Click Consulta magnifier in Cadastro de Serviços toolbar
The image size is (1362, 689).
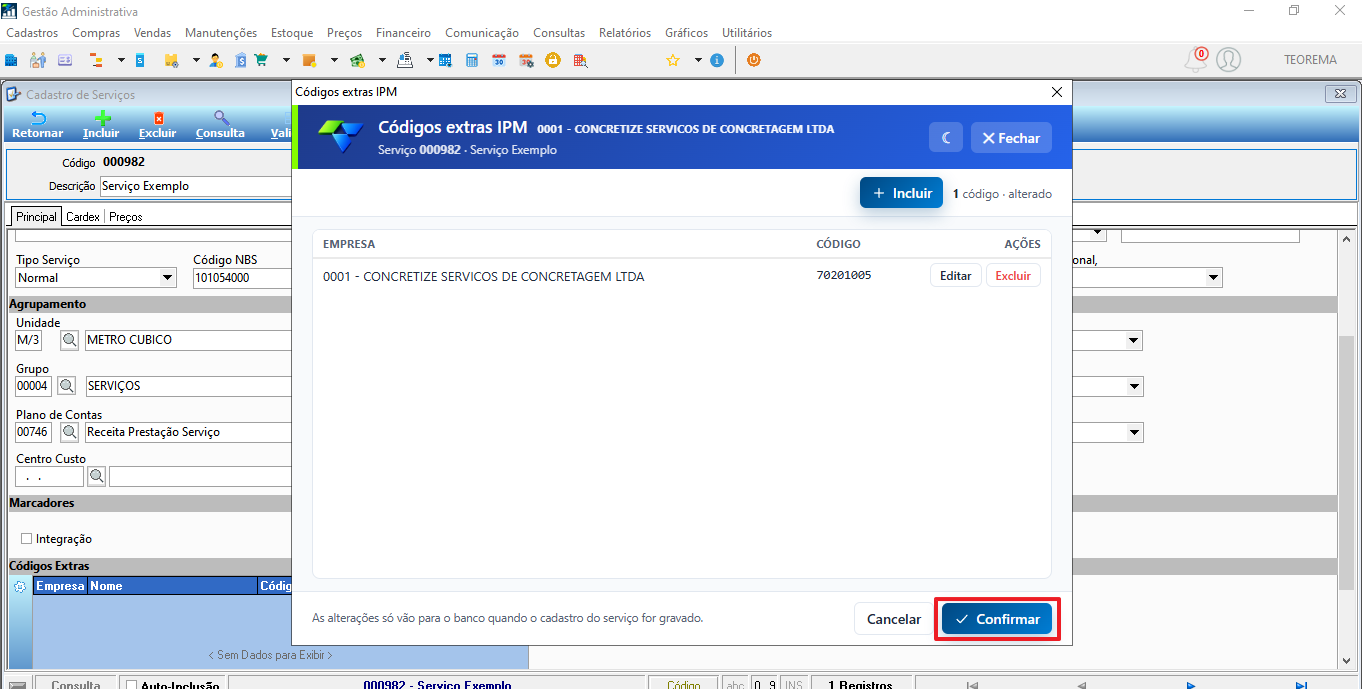point(220,125)
